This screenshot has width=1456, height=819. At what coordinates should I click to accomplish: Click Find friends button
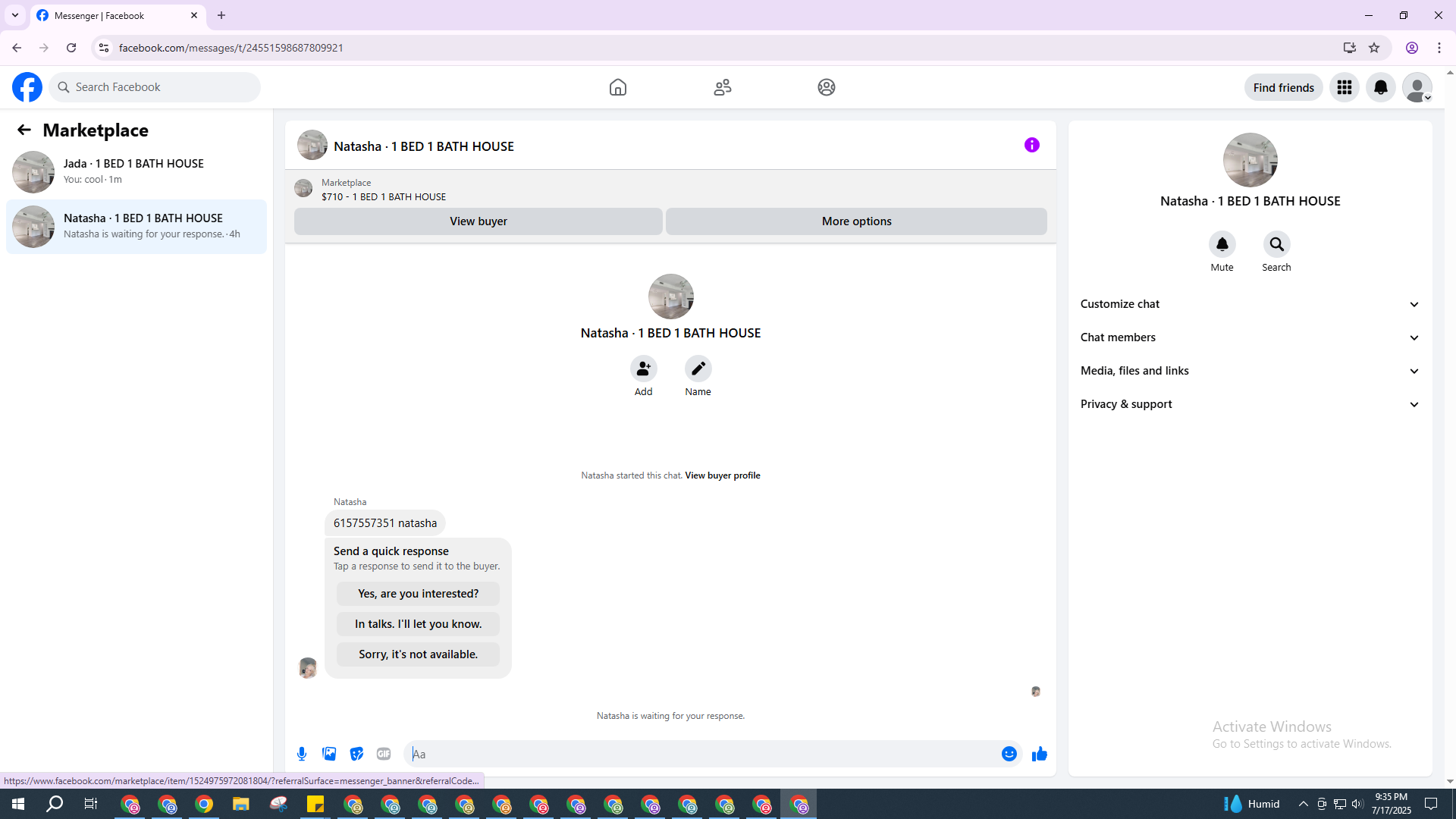coord(1283,87)
